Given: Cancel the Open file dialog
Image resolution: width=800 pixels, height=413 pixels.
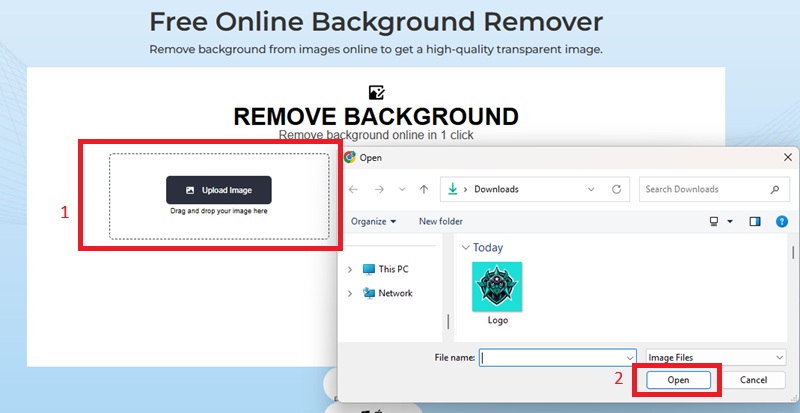Looking at the screenshot, I should click(x=753, y=380).
